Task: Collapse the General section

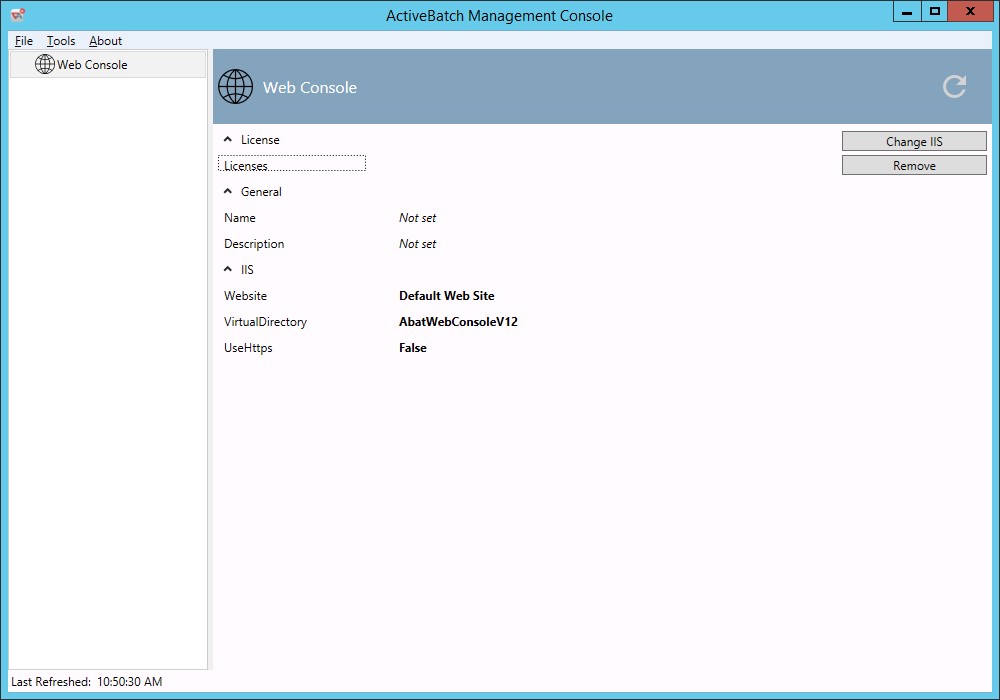Action: (228, 191)
